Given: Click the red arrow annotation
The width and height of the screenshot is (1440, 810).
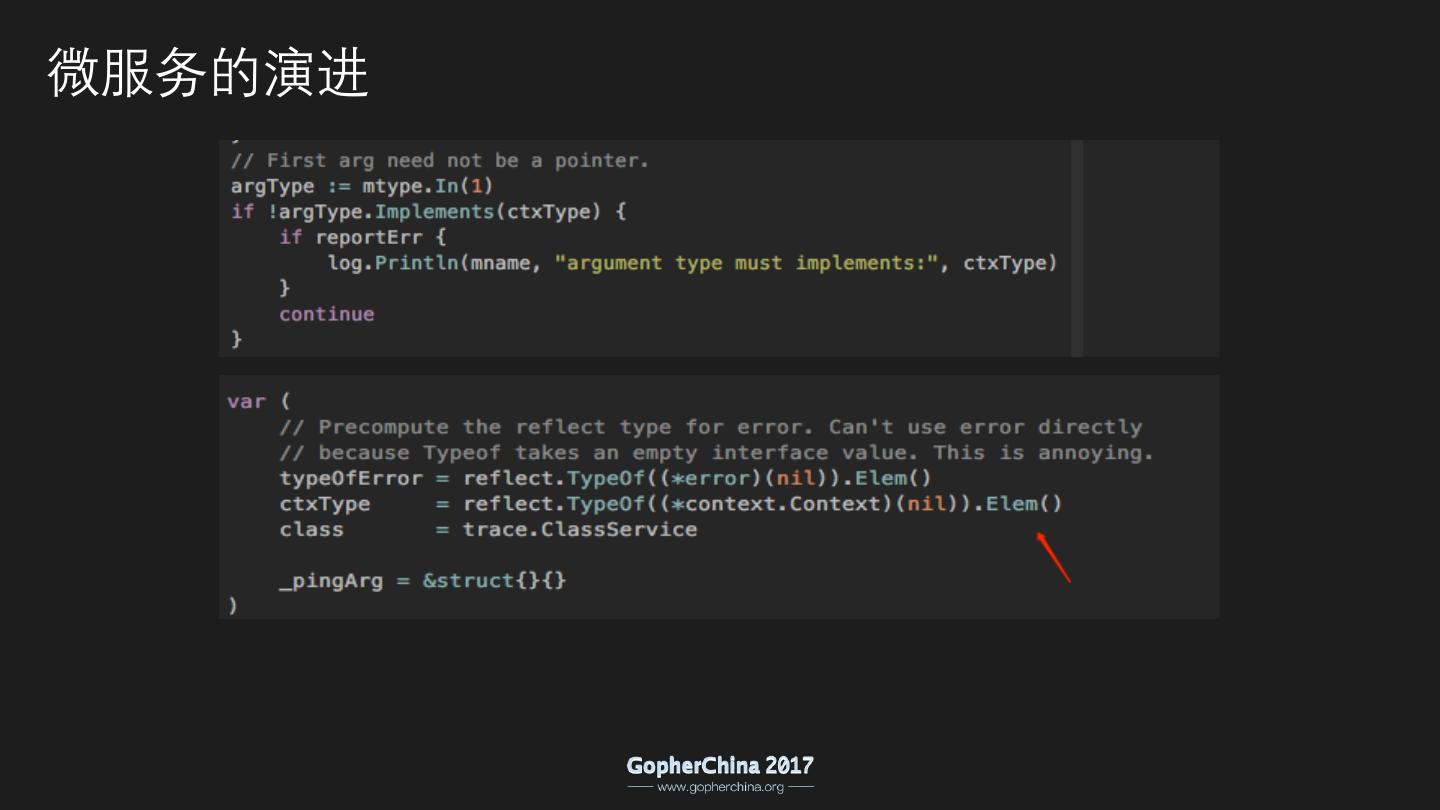Looking at the screenshot, I should [x=1053, y=557].
